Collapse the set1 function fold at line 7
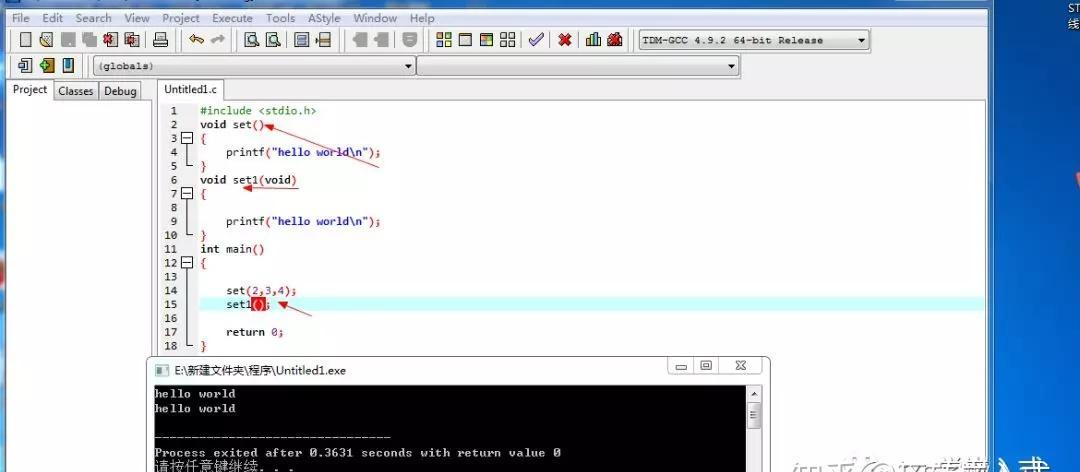This screenshot has height=472, width=1080. point(186,194)
